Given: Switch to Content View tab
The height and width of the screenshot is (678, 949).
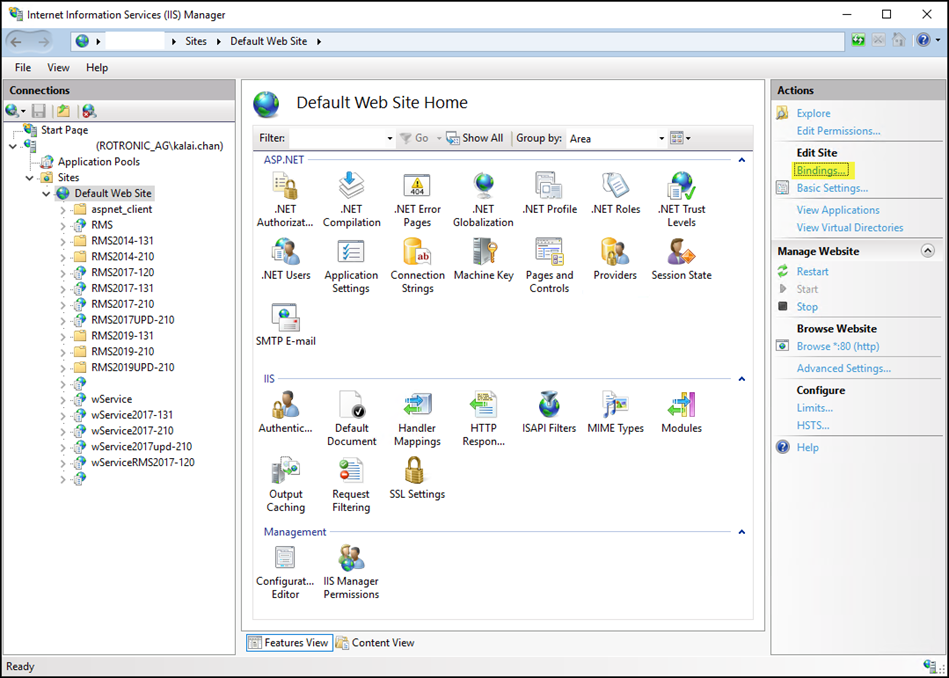Looking at the screenshot, I should pyautogui.click(x=375, y=643).
